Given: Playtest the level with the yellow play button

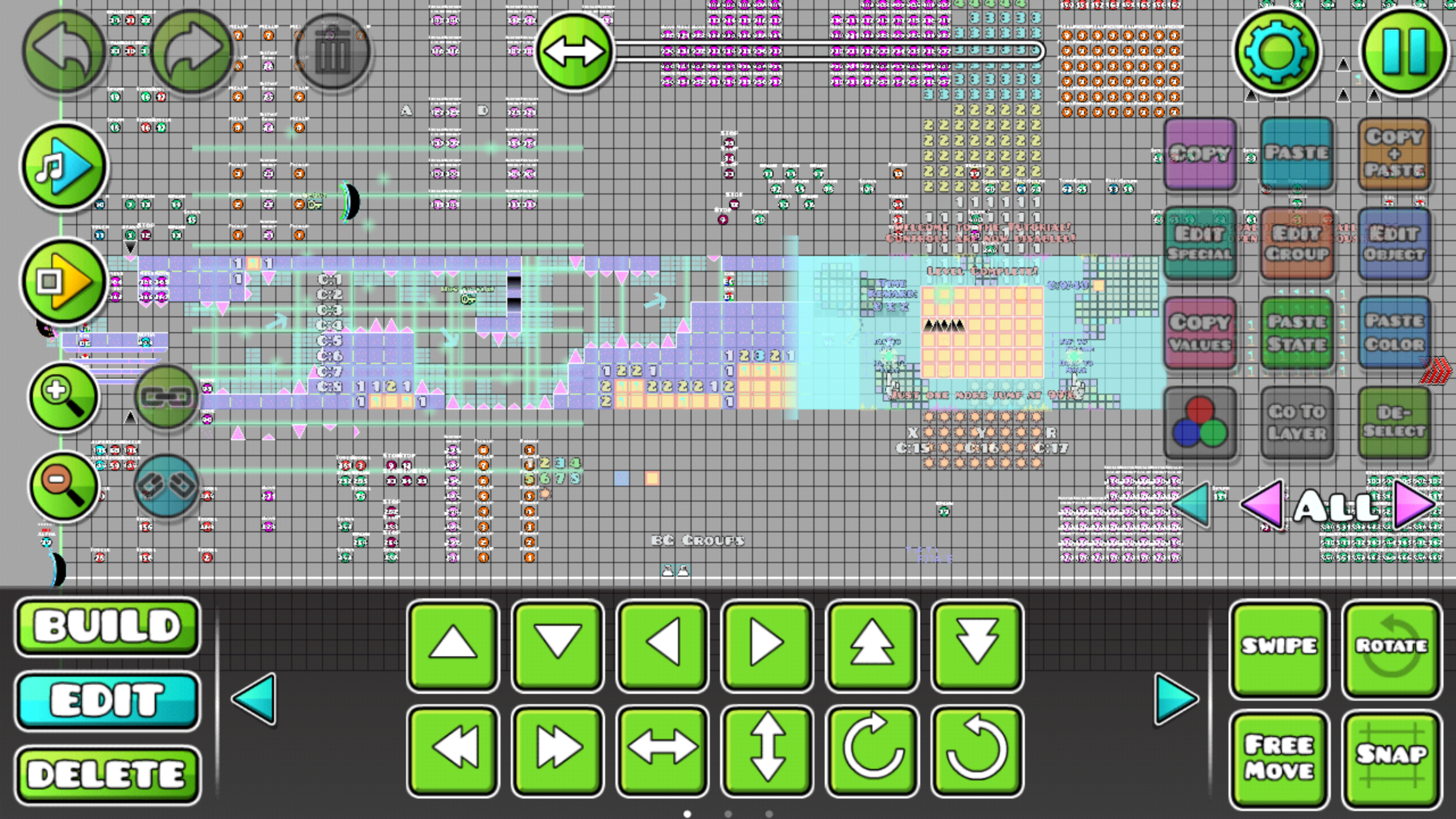Looking at the screenshot, I should tap(64, 281).
